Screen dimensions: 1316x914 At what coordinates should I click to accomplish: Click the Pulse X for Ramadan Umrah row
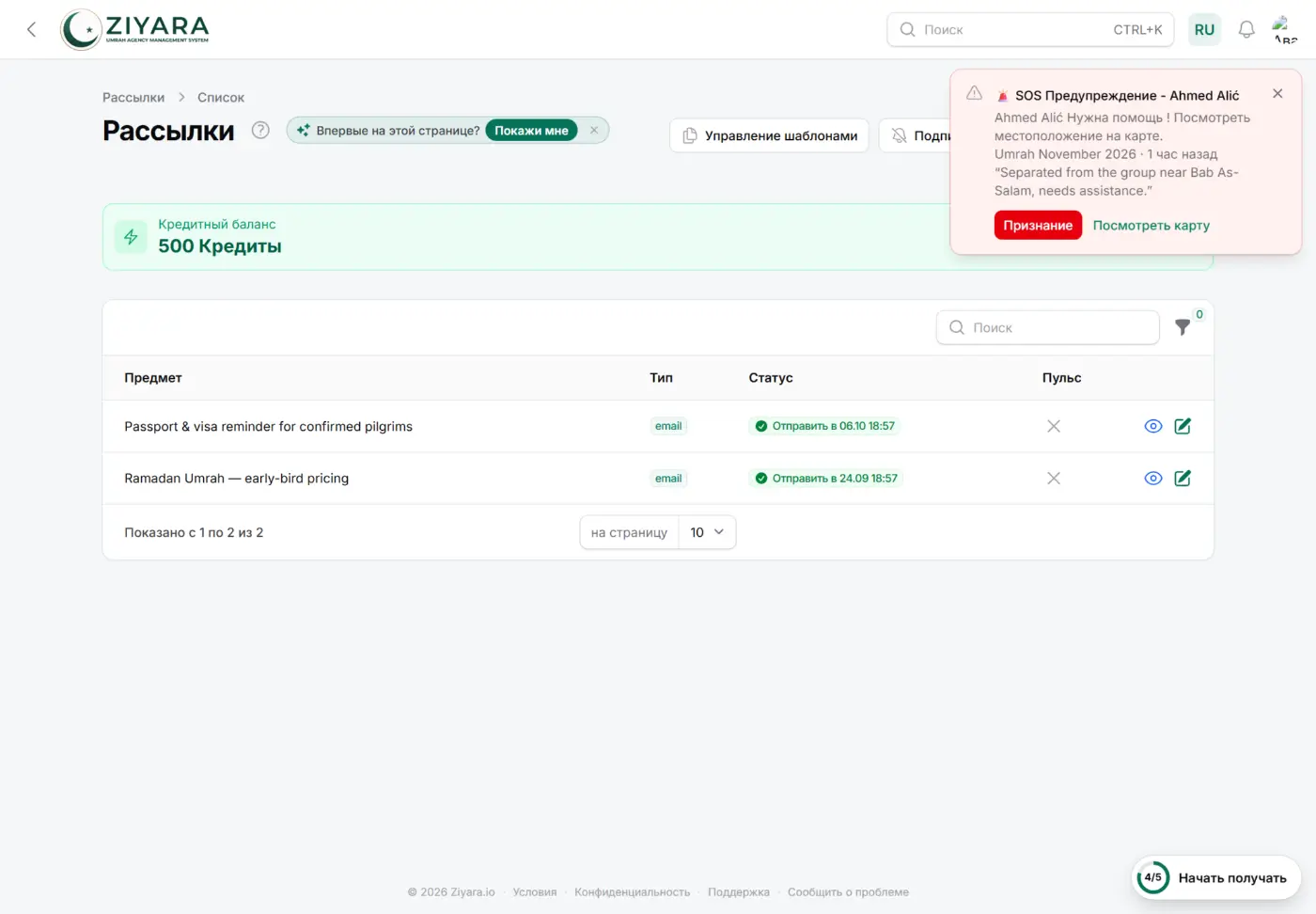pos(1054,479)
